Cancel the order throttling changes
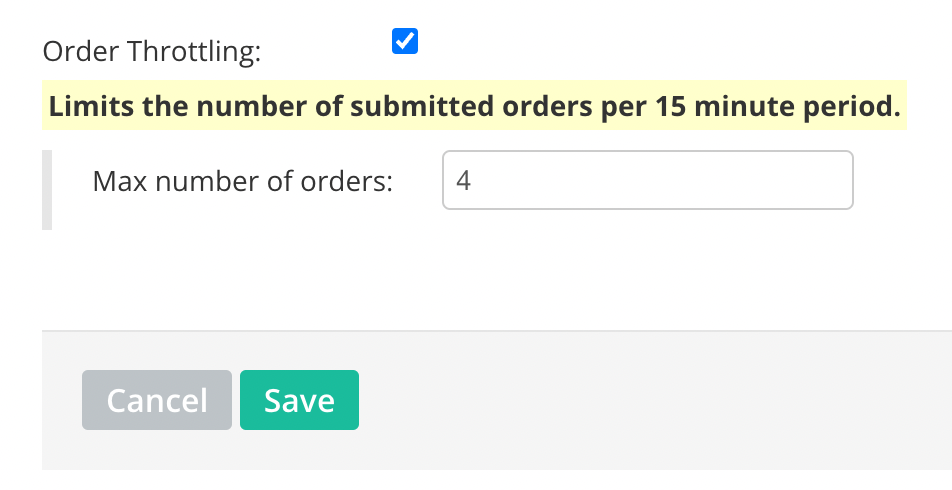The height and width of the screenshot is (490, 952). point(157,400)
